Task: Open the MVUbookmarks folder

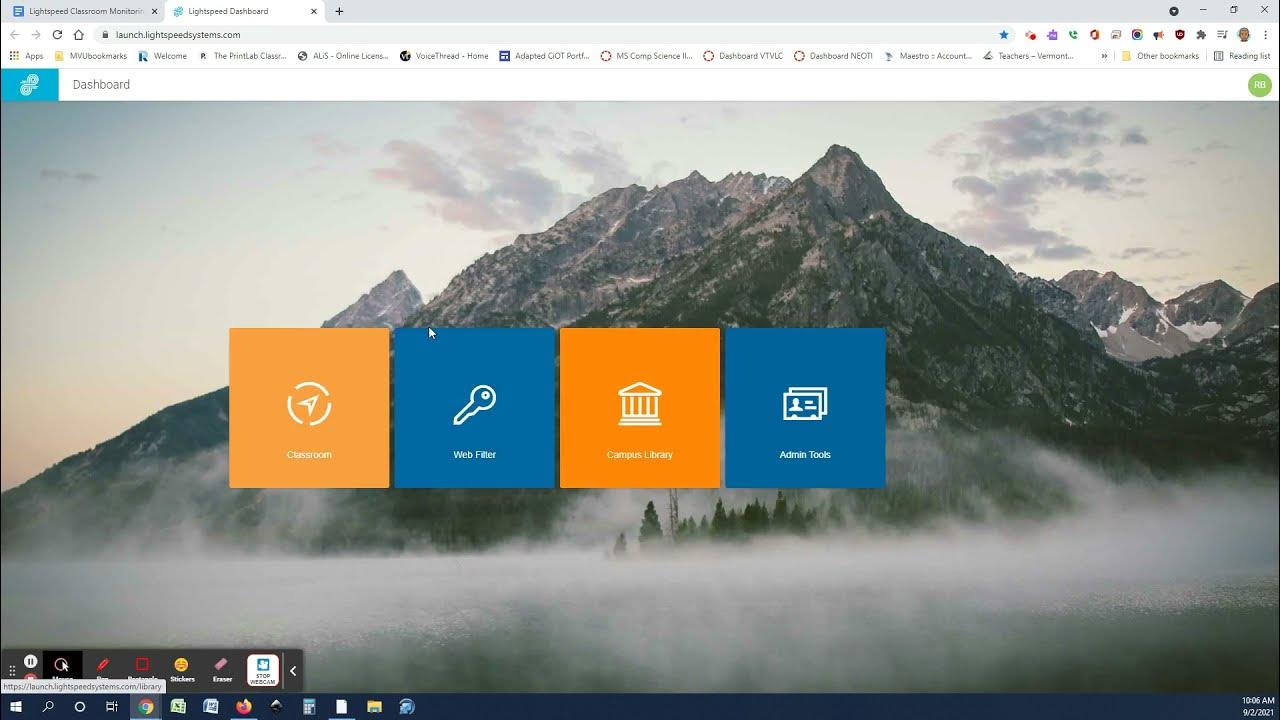Action: (91, 56)
